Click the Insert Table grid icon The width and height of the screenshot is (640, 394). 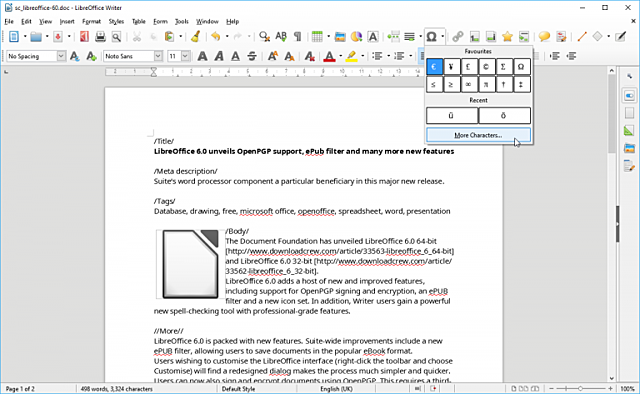pos(317,37)
